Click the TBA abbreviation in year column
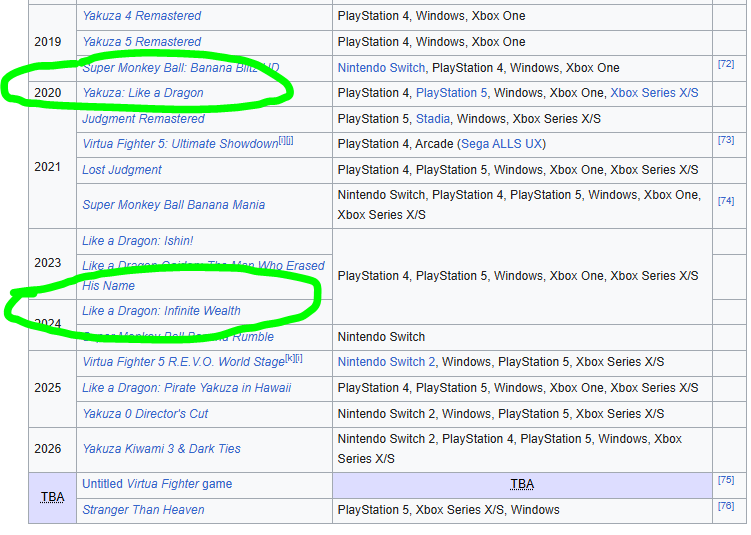Screen dimensions: 751x535 (52, 497)
